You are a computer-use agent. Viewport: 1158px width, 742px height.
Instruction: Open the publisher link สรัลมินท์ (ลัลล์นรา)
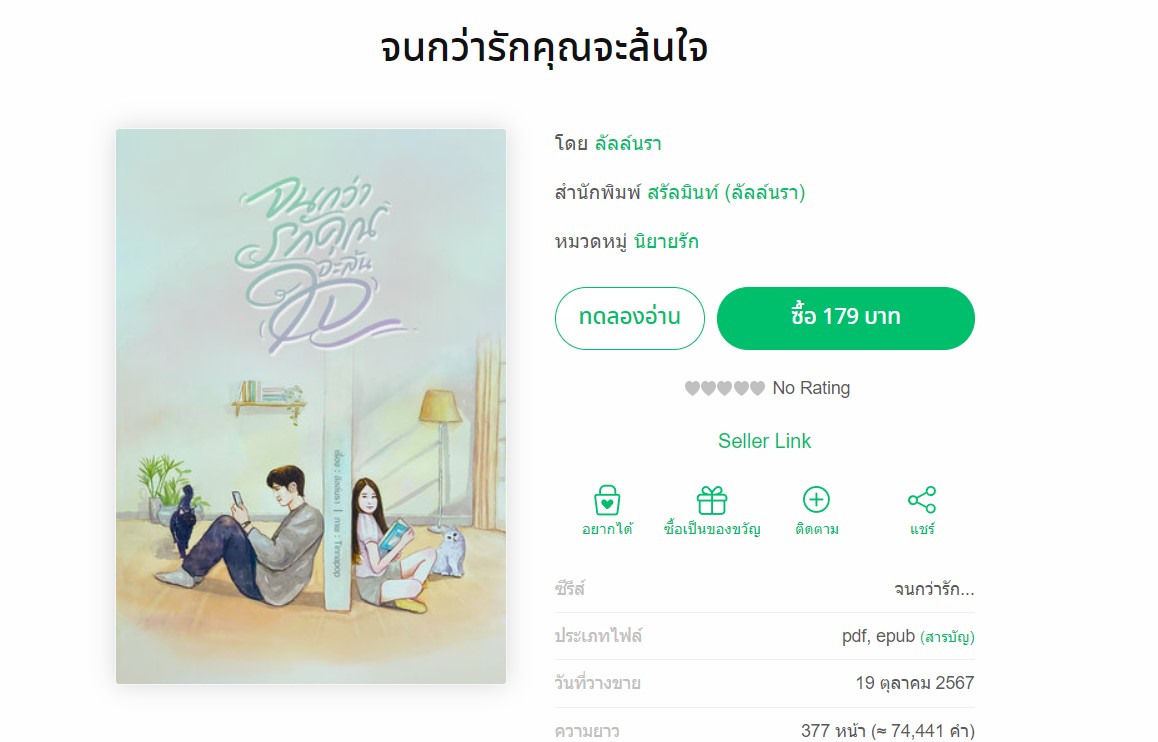tap(726, 193)
